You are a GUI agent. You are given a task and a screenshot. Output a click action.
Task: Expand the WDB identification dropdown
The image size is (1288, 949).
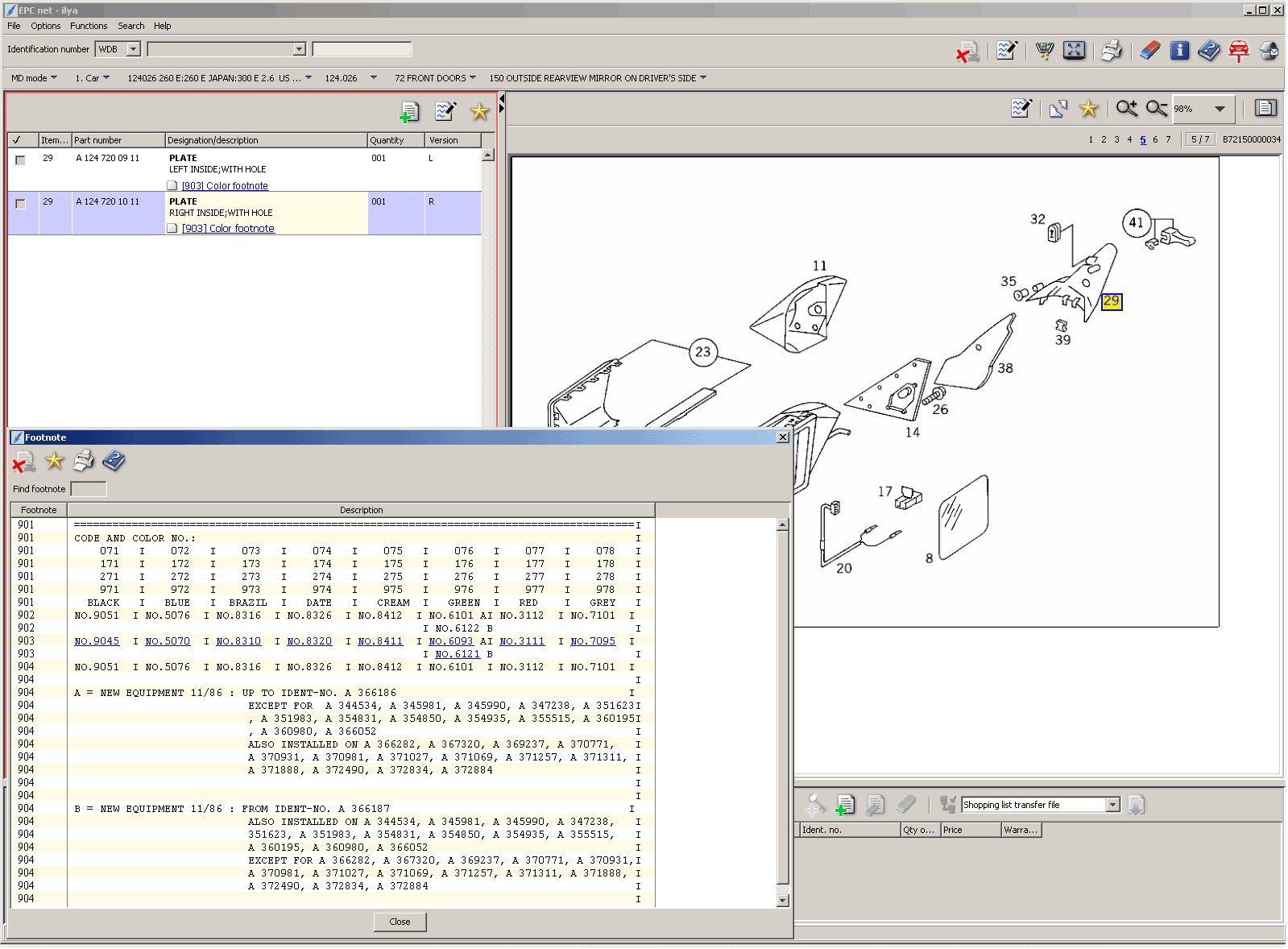pyautogui.click(x=134, y=49)
